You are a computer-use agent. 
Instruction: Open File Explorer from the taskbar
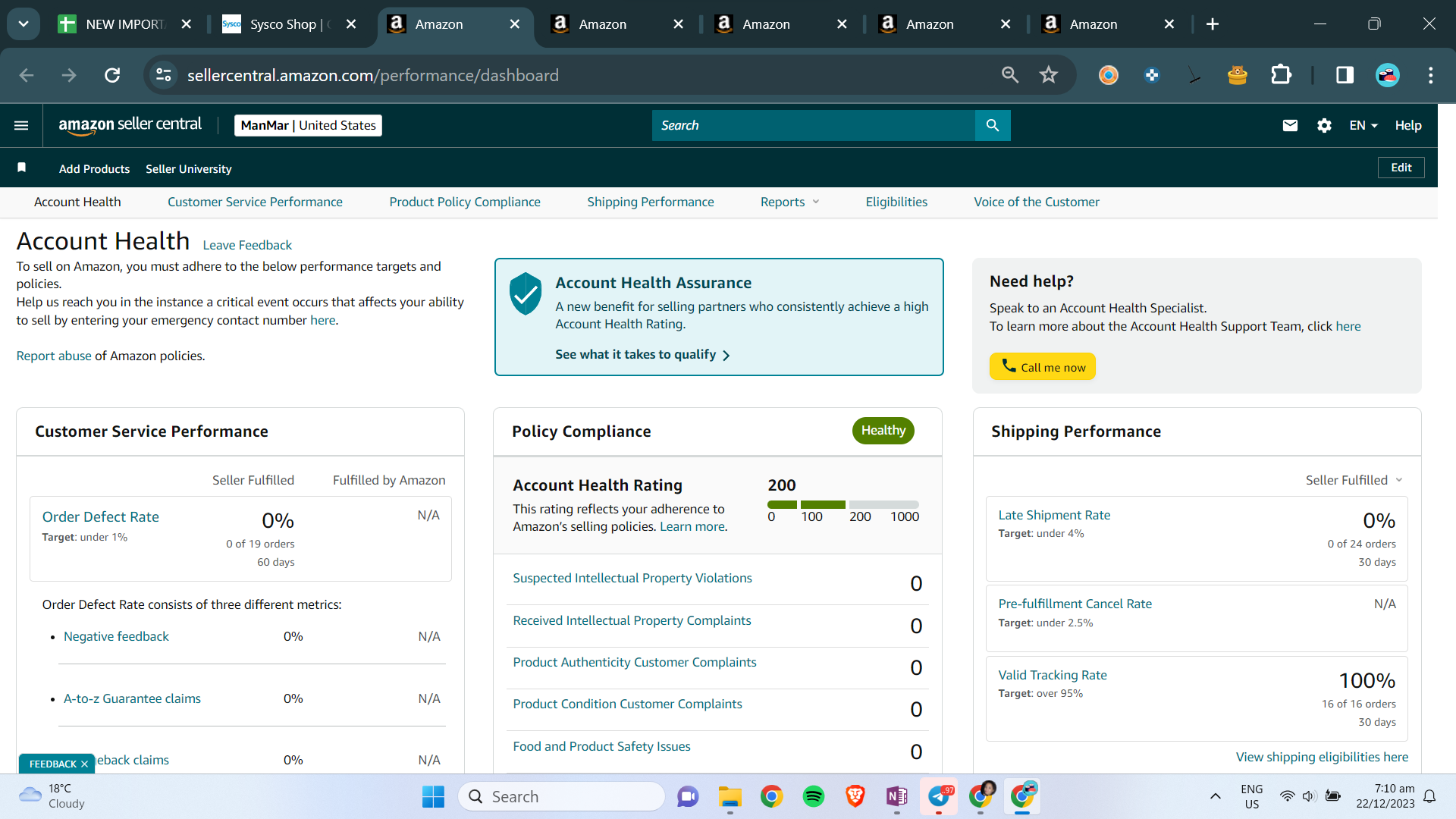point(730,796)
